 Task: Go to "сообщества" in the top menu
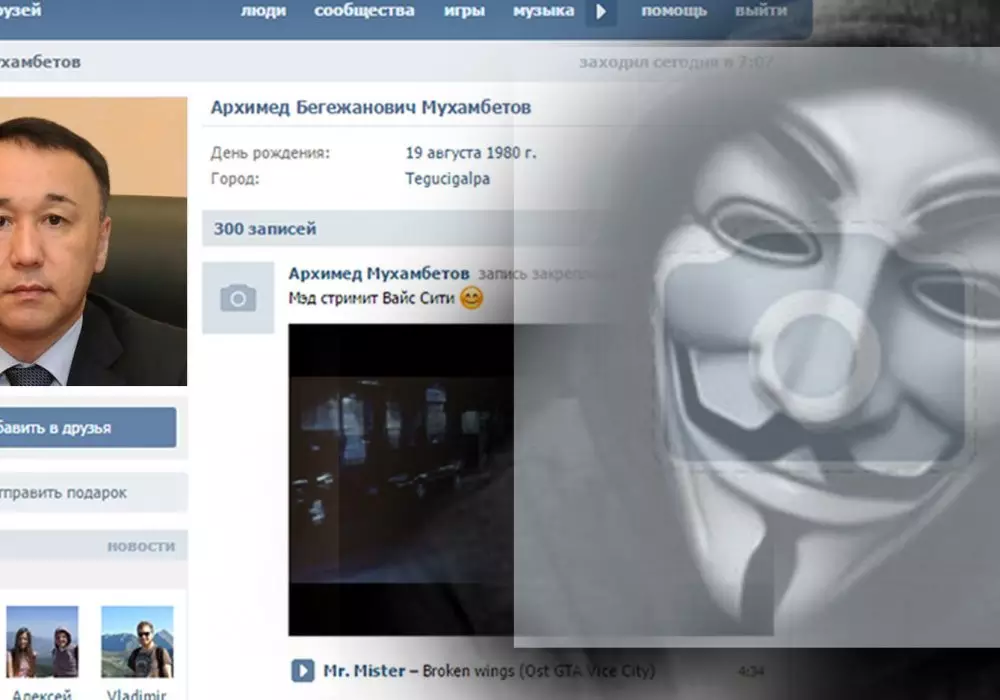click(x=364, y=11)
